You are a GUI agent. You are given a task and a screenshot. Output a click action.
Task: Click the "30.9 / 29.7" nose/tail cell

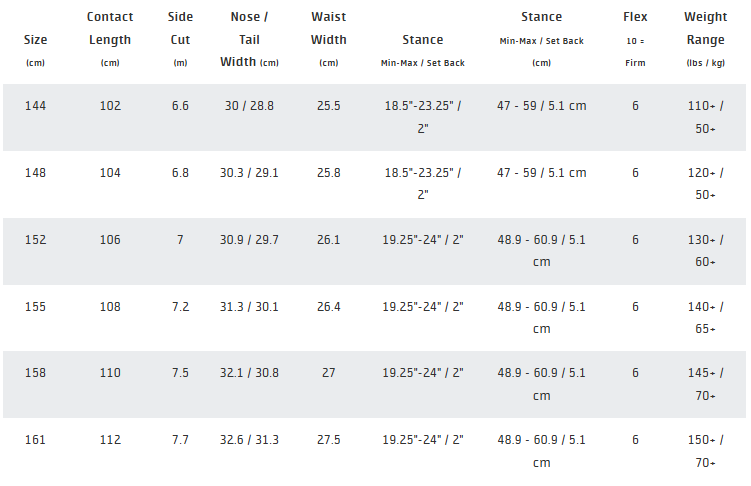[x=249, y=240]
